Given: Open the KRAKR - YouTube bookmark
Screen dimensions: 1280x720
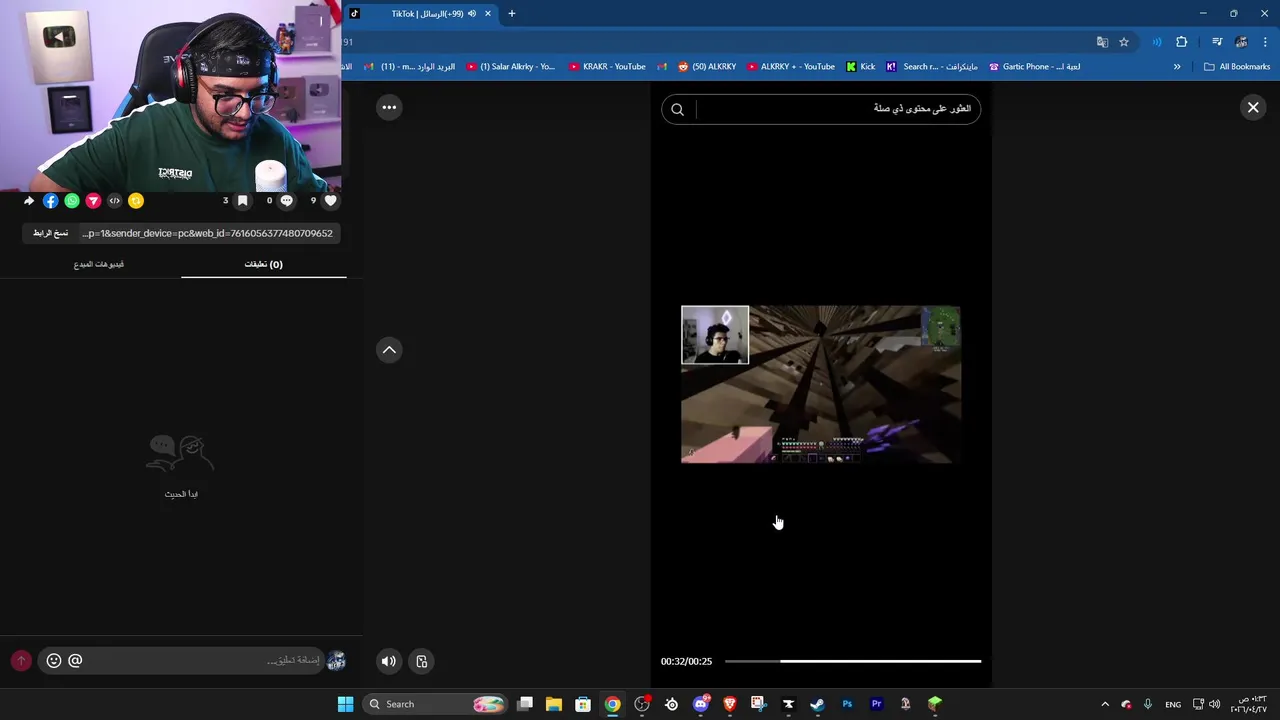Looking at the screenshot, I should (x=607, y=67).
